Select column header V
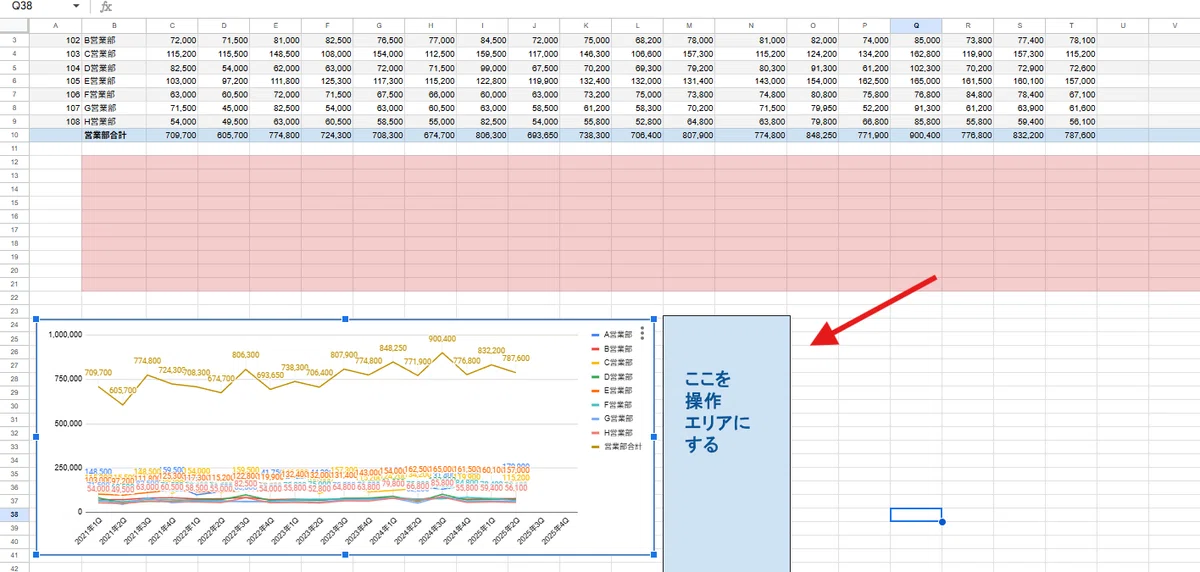Viewport: 1200px width, 572px height. 1175,24
